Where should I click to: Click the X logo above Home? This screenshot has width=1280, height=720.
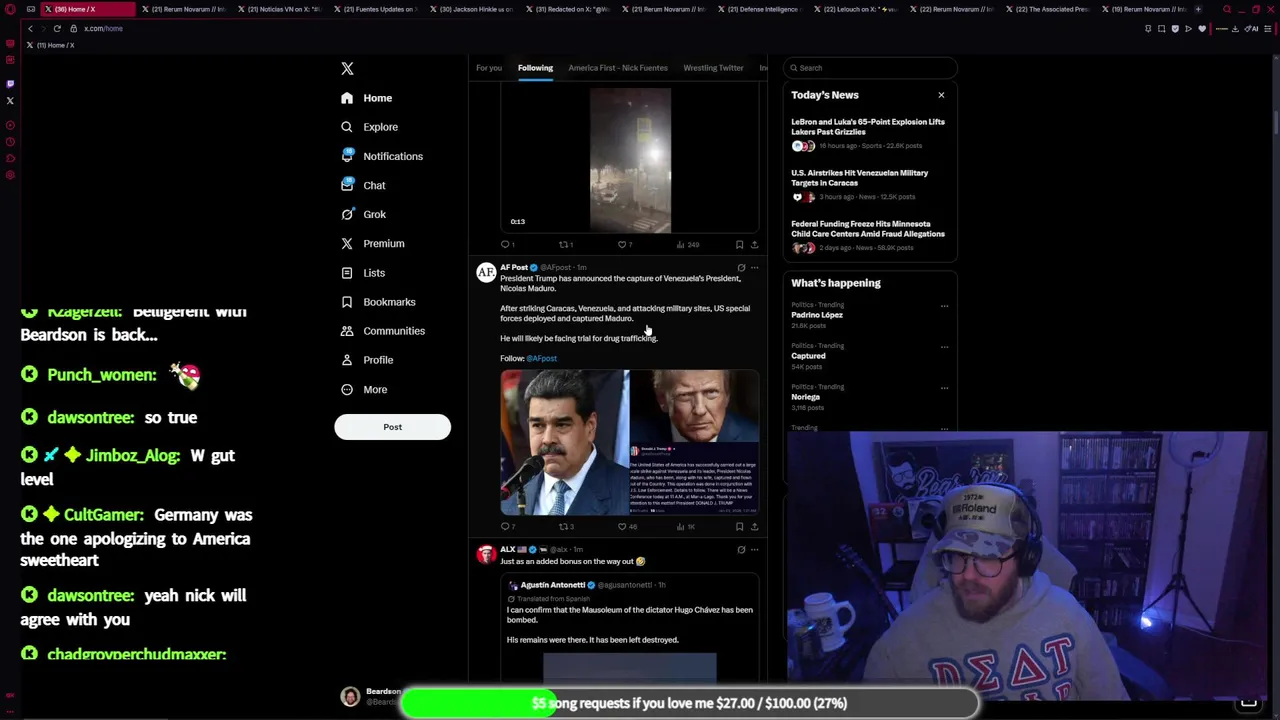pos(347,68)
